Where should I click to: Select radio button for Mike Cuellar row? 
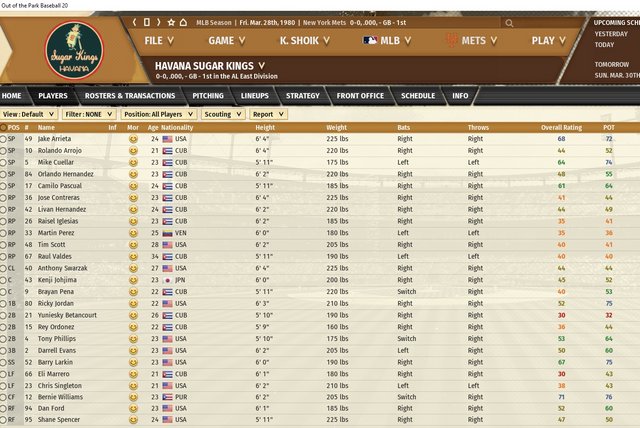coord(3,163)
